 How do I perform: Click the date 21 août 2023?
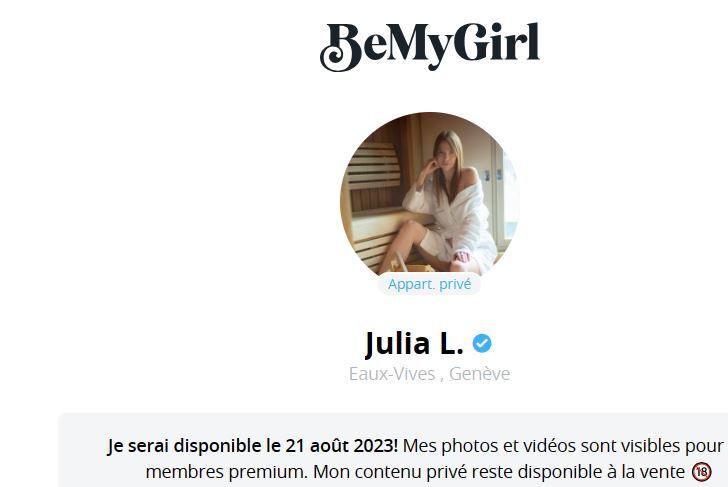coord(342,446)
